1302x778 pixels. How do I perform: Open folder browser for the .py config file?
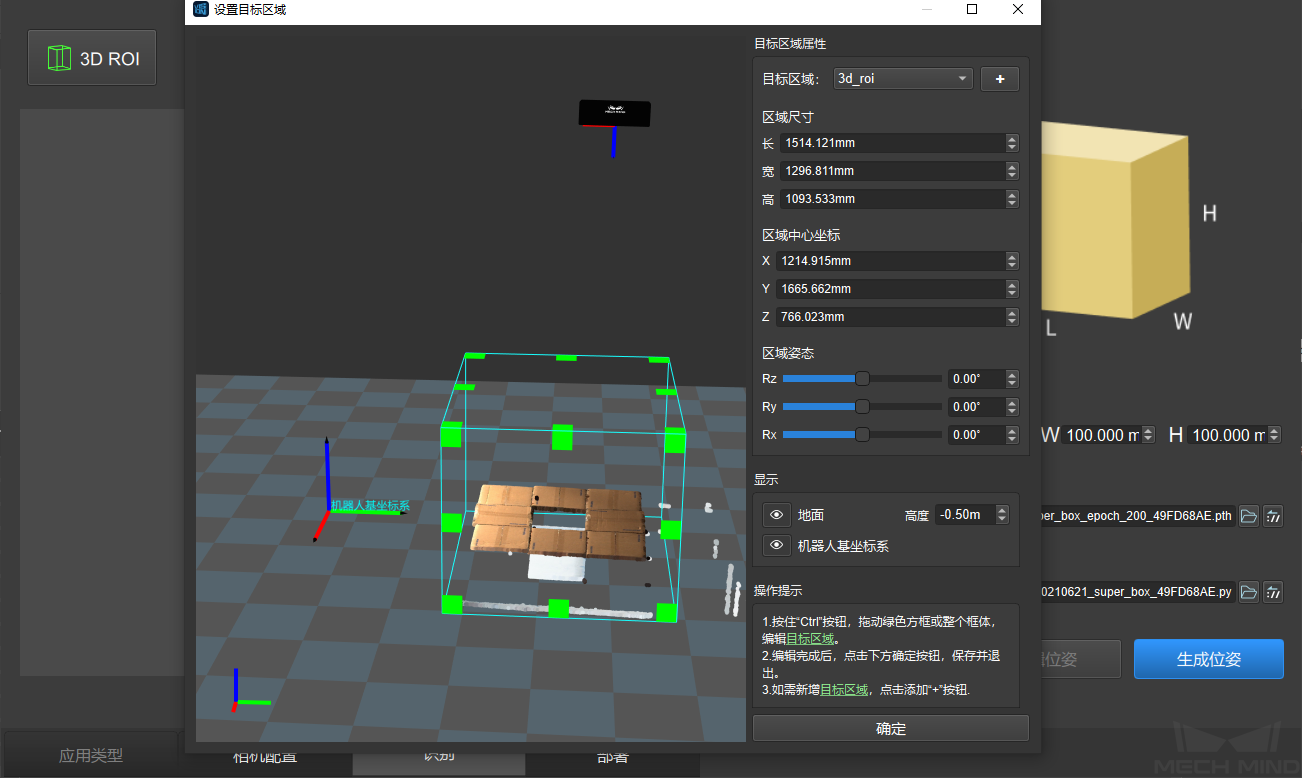[x=1249, y=592]
